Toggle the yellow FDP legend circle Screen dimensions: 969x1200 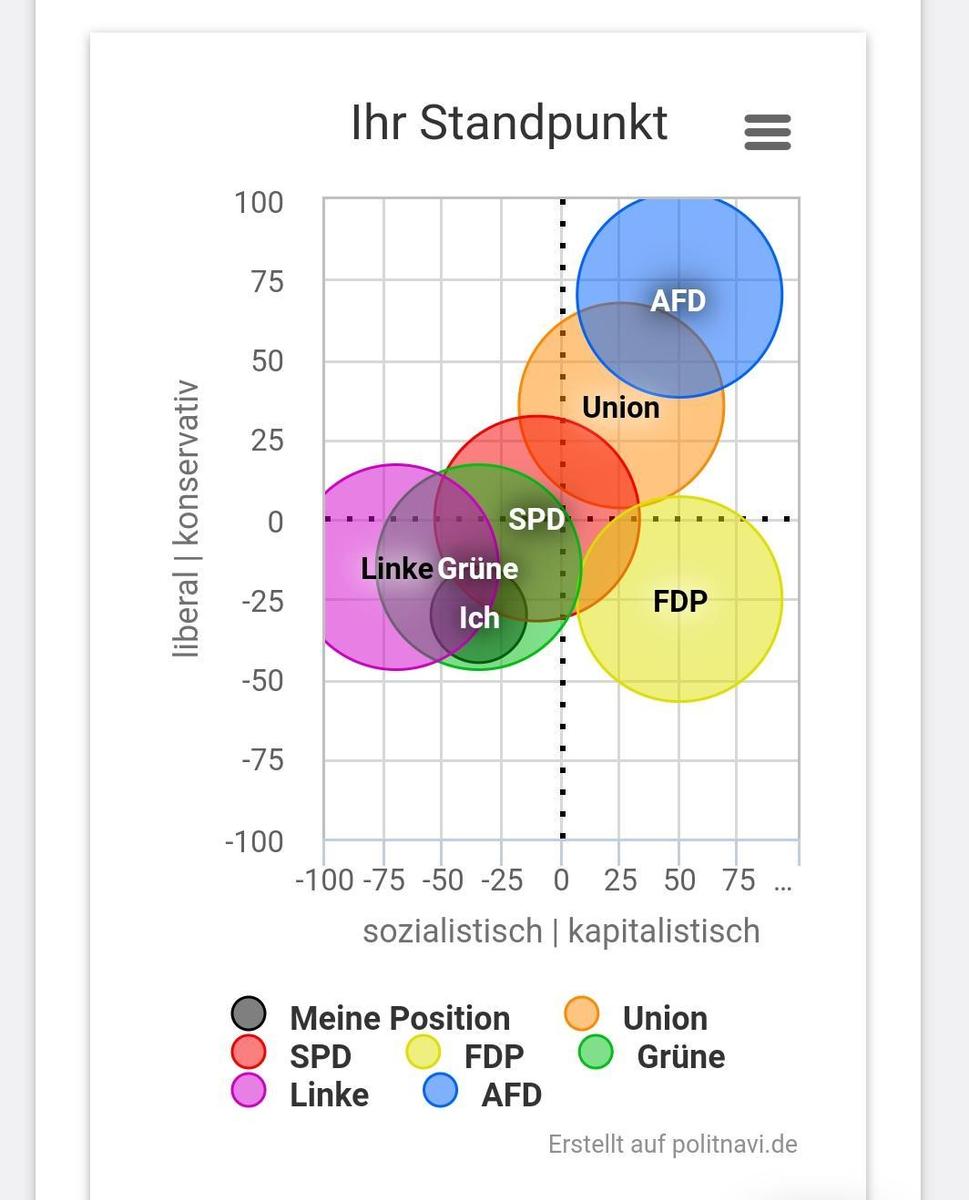click(423, 1052)
